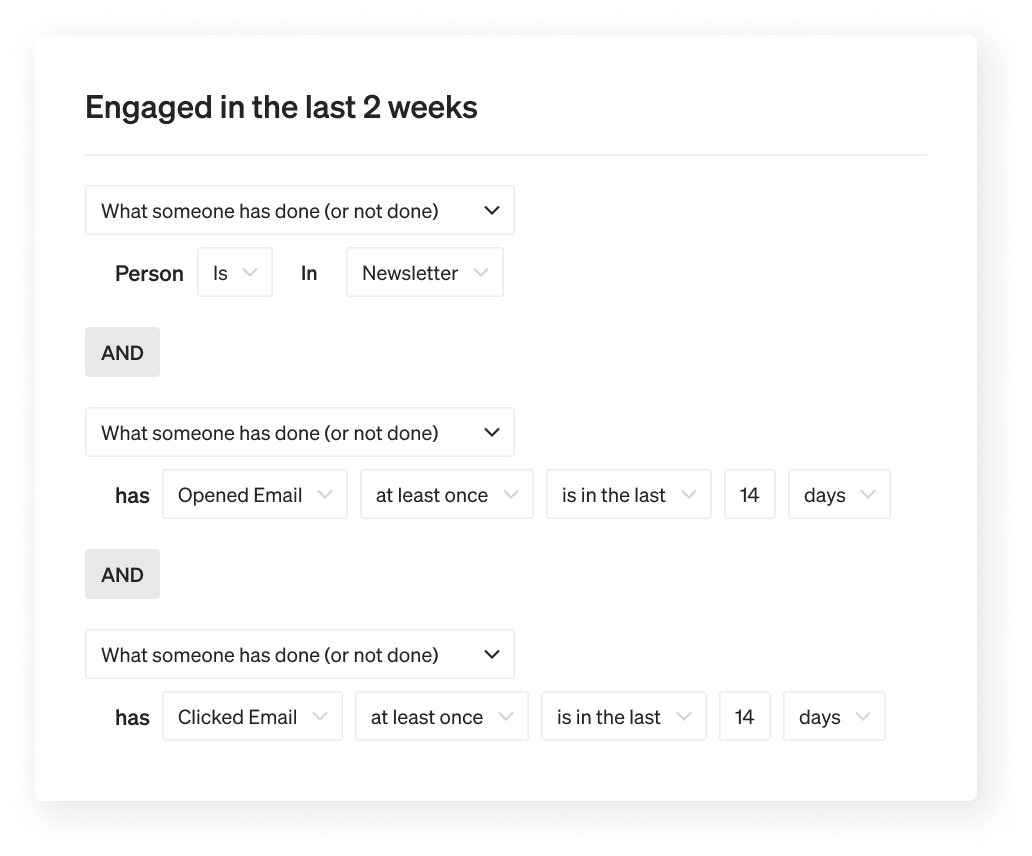Click the chevron on the first condition type selector
1032x856 pixels.
(x=491, y=210)
